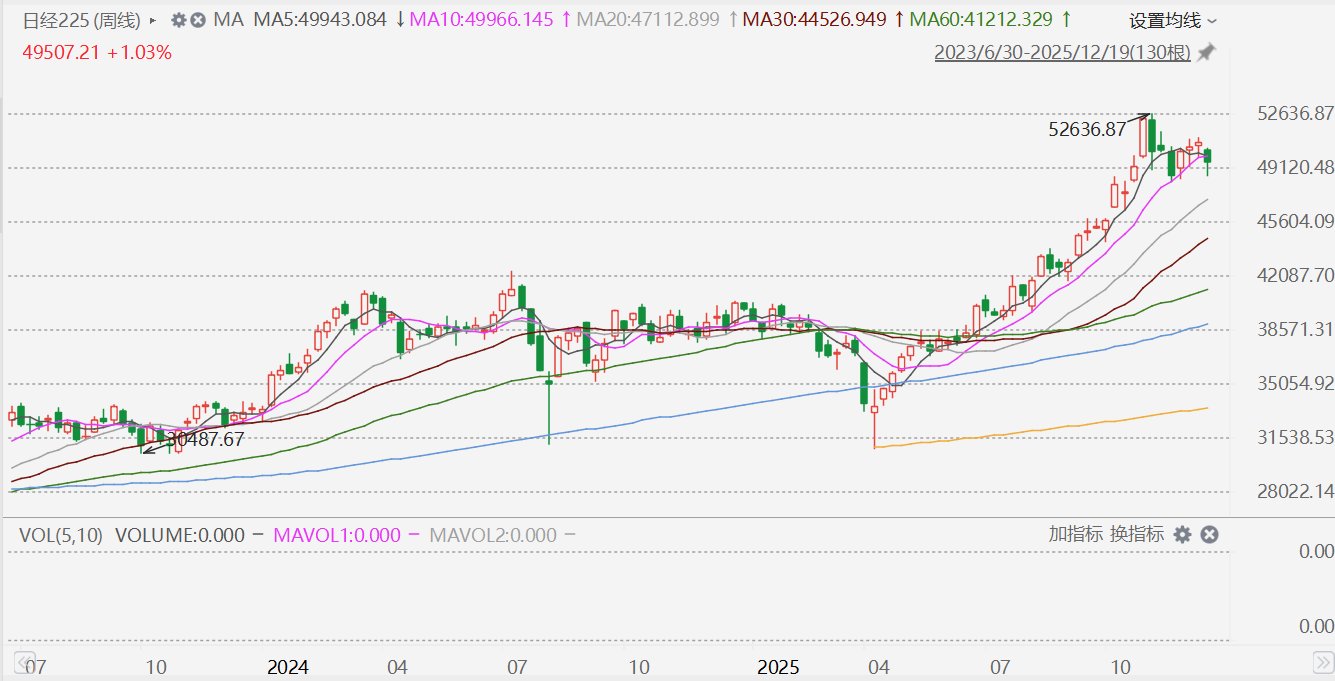Click the pin icon beside the date range

[x=1207, y=52]
